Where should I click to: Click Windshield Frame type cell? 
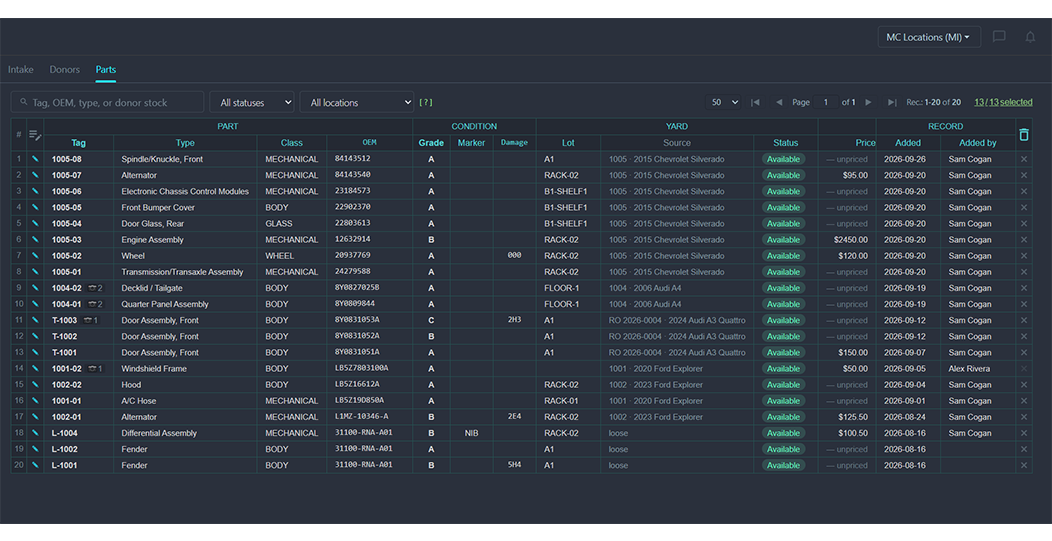(x=154, y=368)
